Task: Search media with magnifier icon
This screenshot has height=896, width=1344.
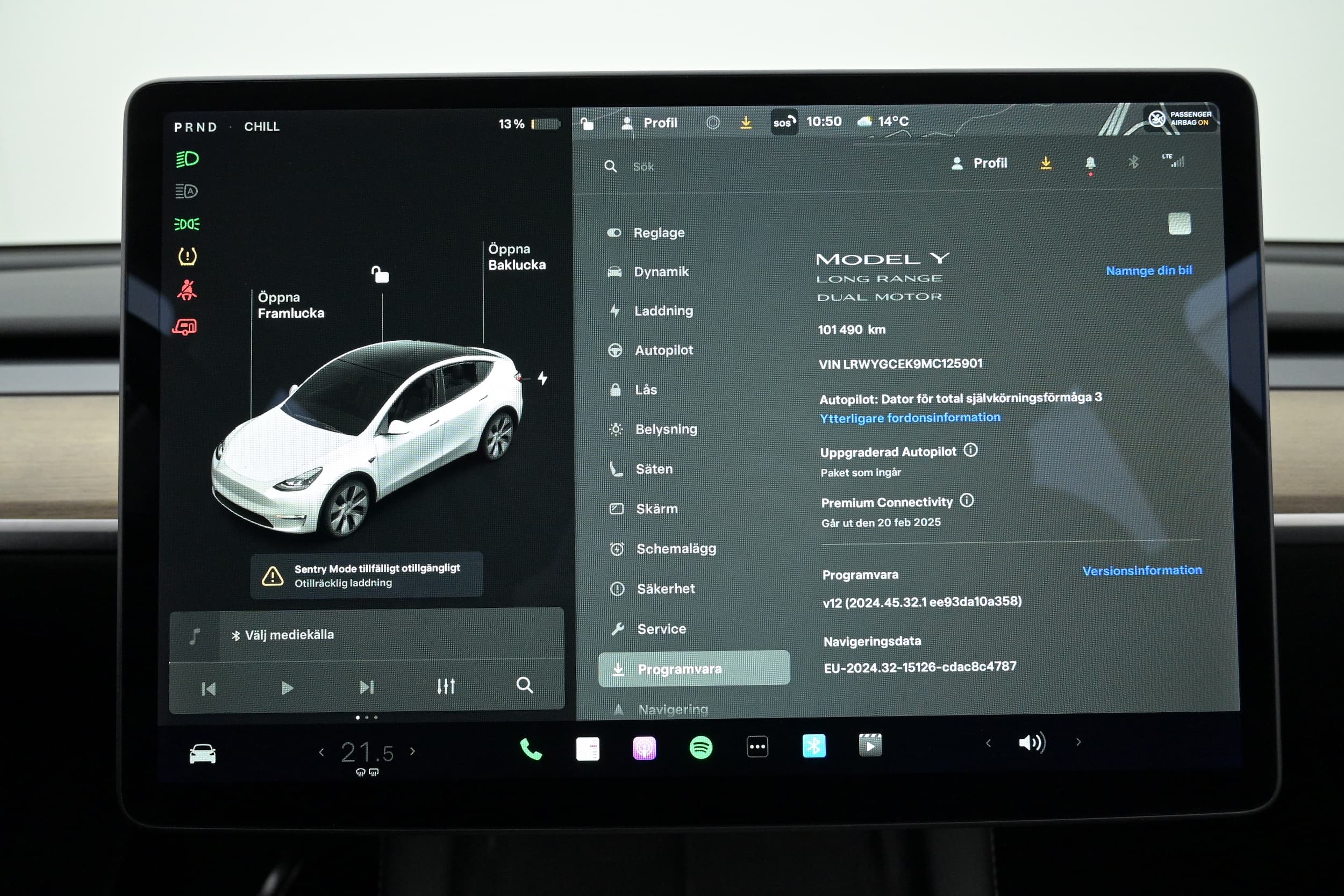Action: pyautogui.click(x=525, y=685)
